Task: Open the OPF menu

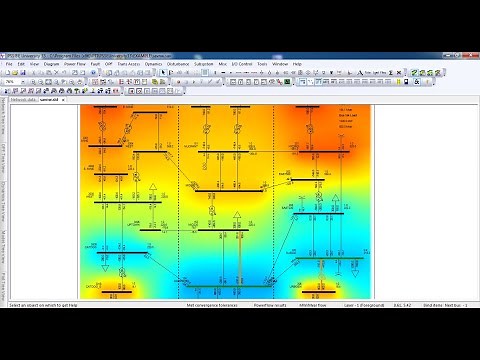Action: click(109, 64)
